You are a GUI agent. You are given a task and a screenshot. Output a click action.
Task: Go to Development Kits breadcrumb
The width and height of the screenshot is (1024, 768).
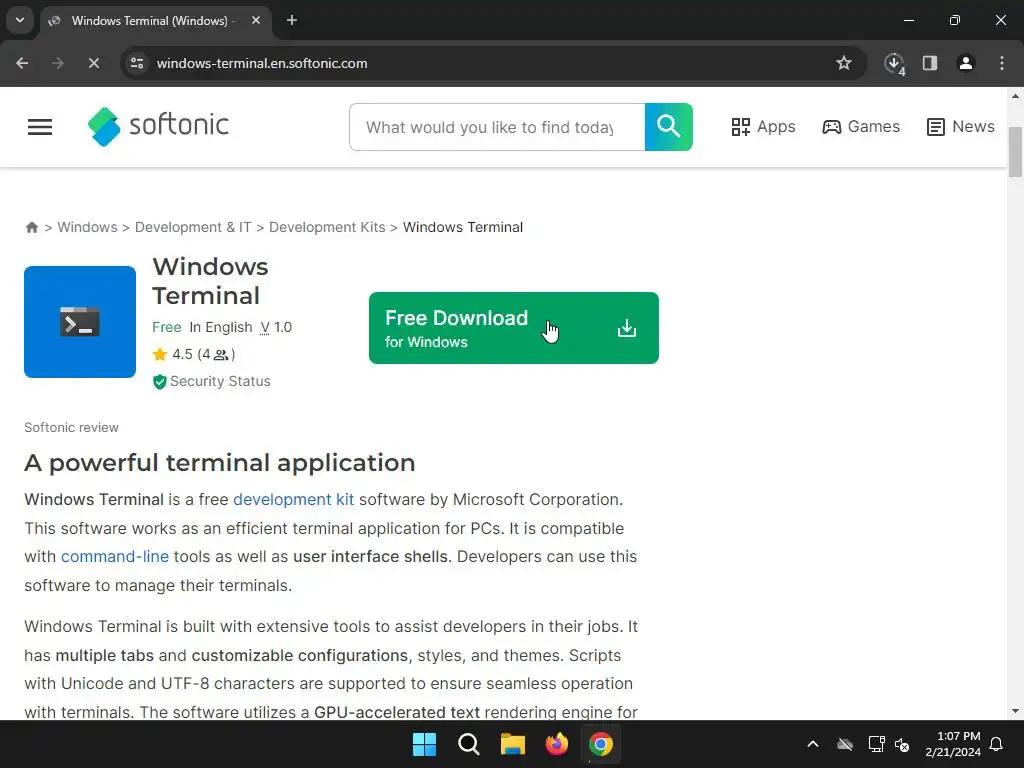click(327, 227)
